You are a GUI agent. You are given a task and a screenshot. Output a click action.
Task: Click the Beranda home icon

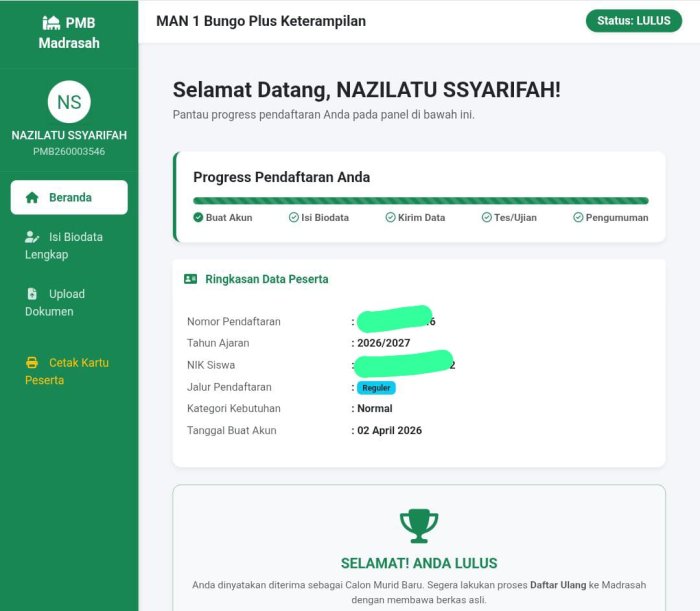pos(32,197)
